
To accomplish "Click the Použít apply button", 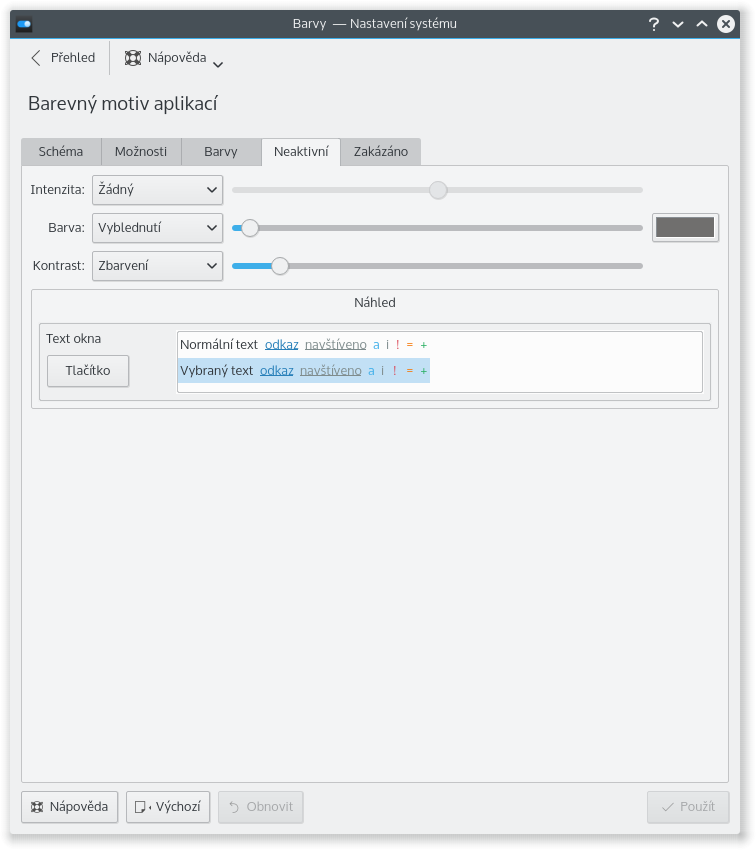I will click(x=688, y=807).
